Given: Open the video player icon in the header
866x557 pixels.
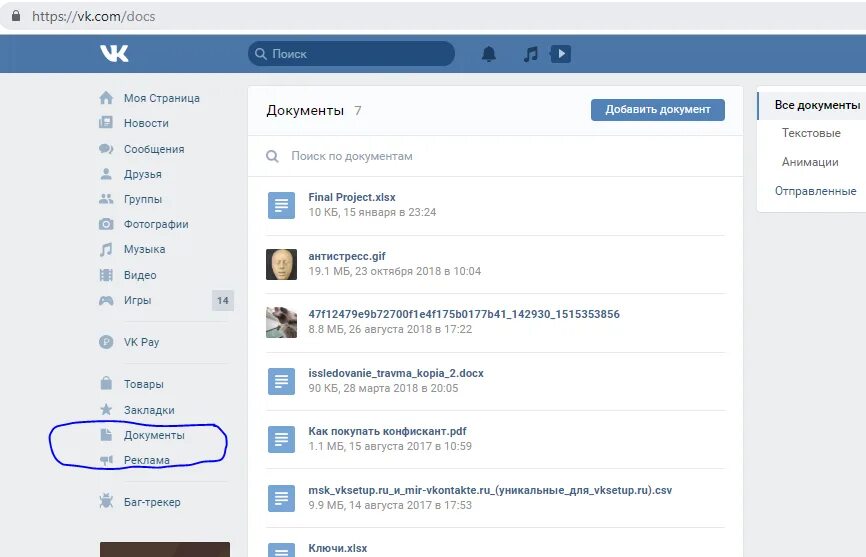Looking at the screenshot, I should (561, 54).
